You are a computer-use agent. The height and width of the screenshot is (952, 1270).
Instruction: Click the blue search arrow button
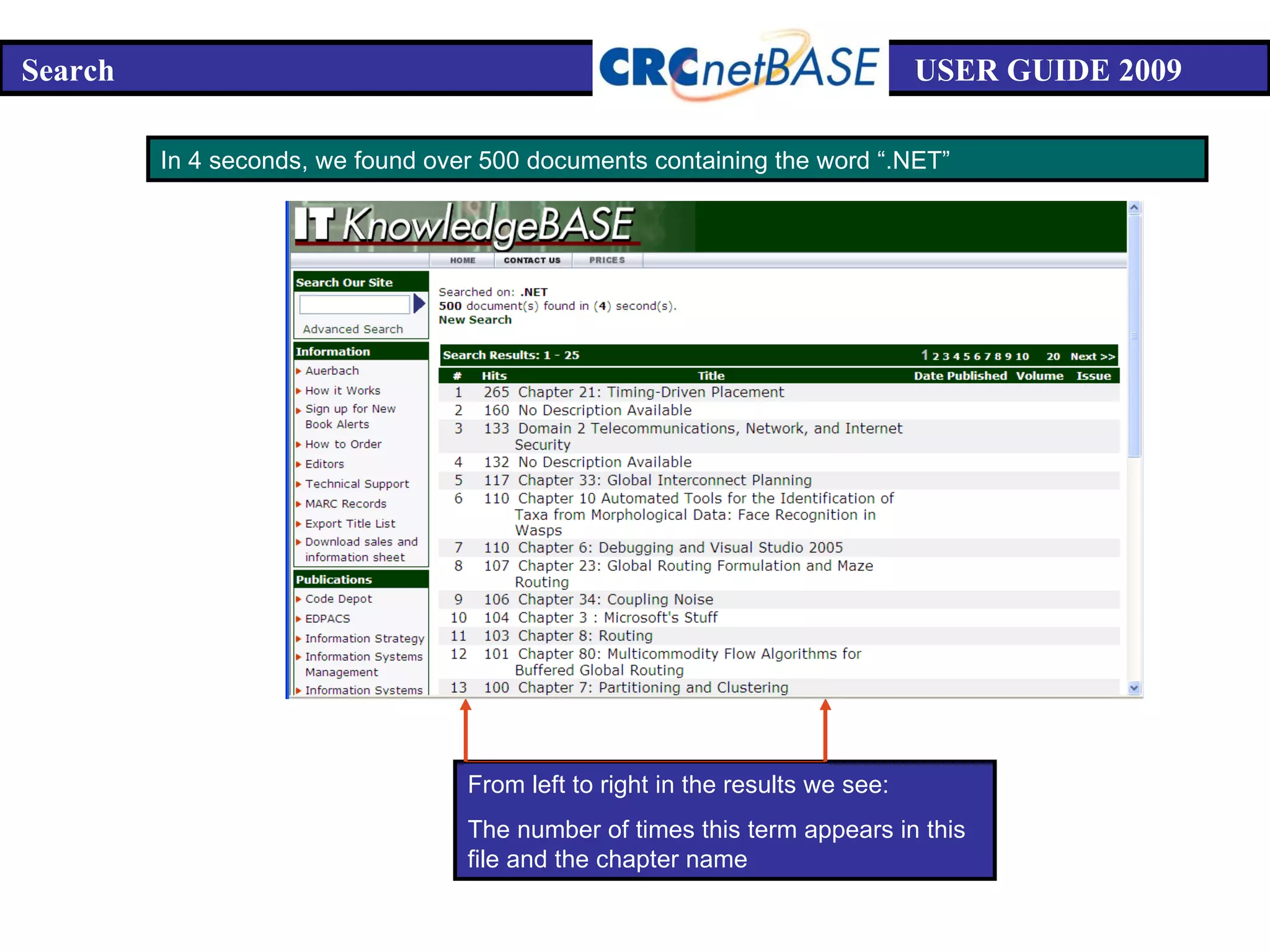click(419, 304)
